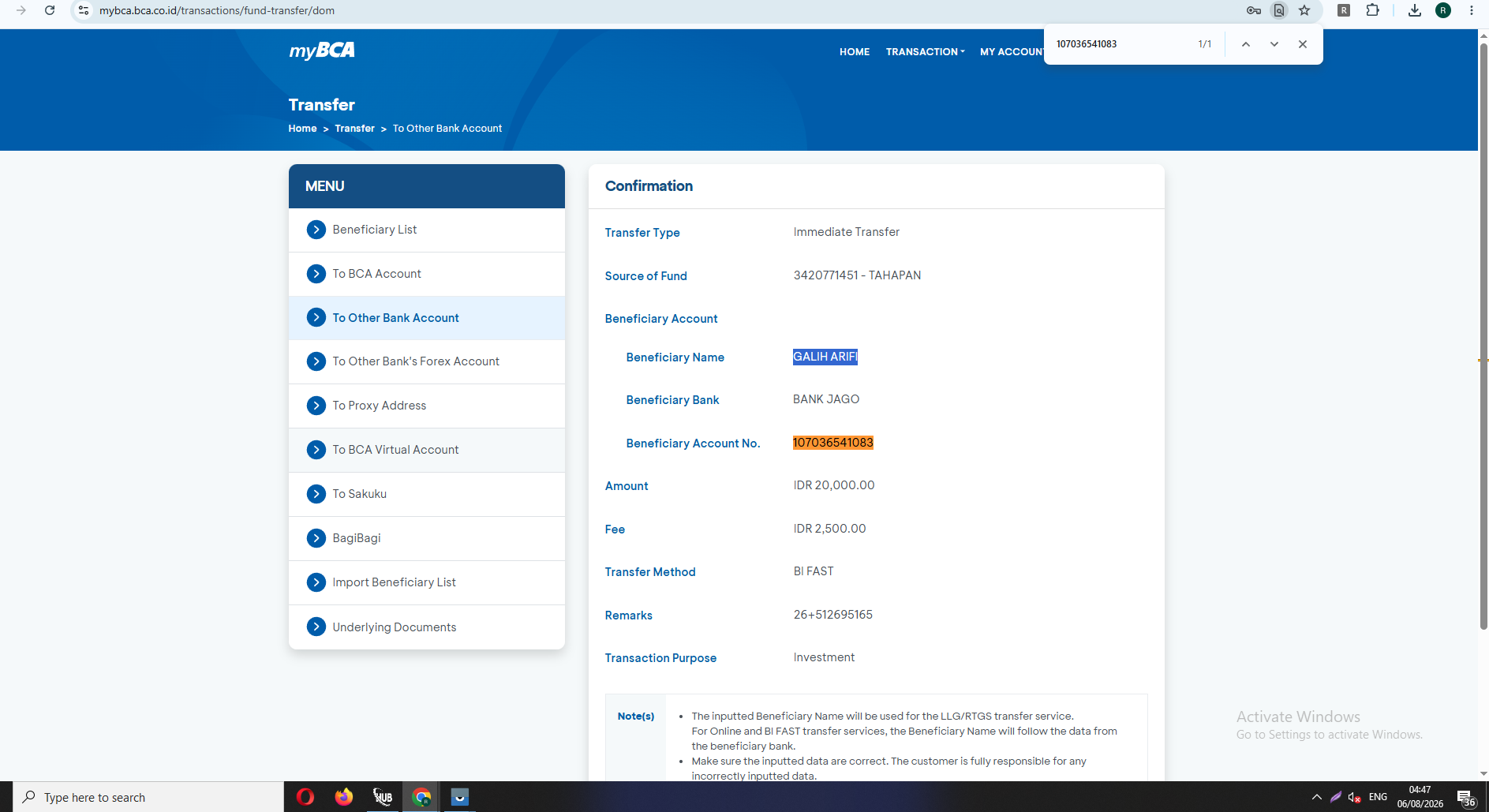Click the fee IDR 2,500.00
The width and height of the screenshot is (1489, 812).
coord(829,529)
